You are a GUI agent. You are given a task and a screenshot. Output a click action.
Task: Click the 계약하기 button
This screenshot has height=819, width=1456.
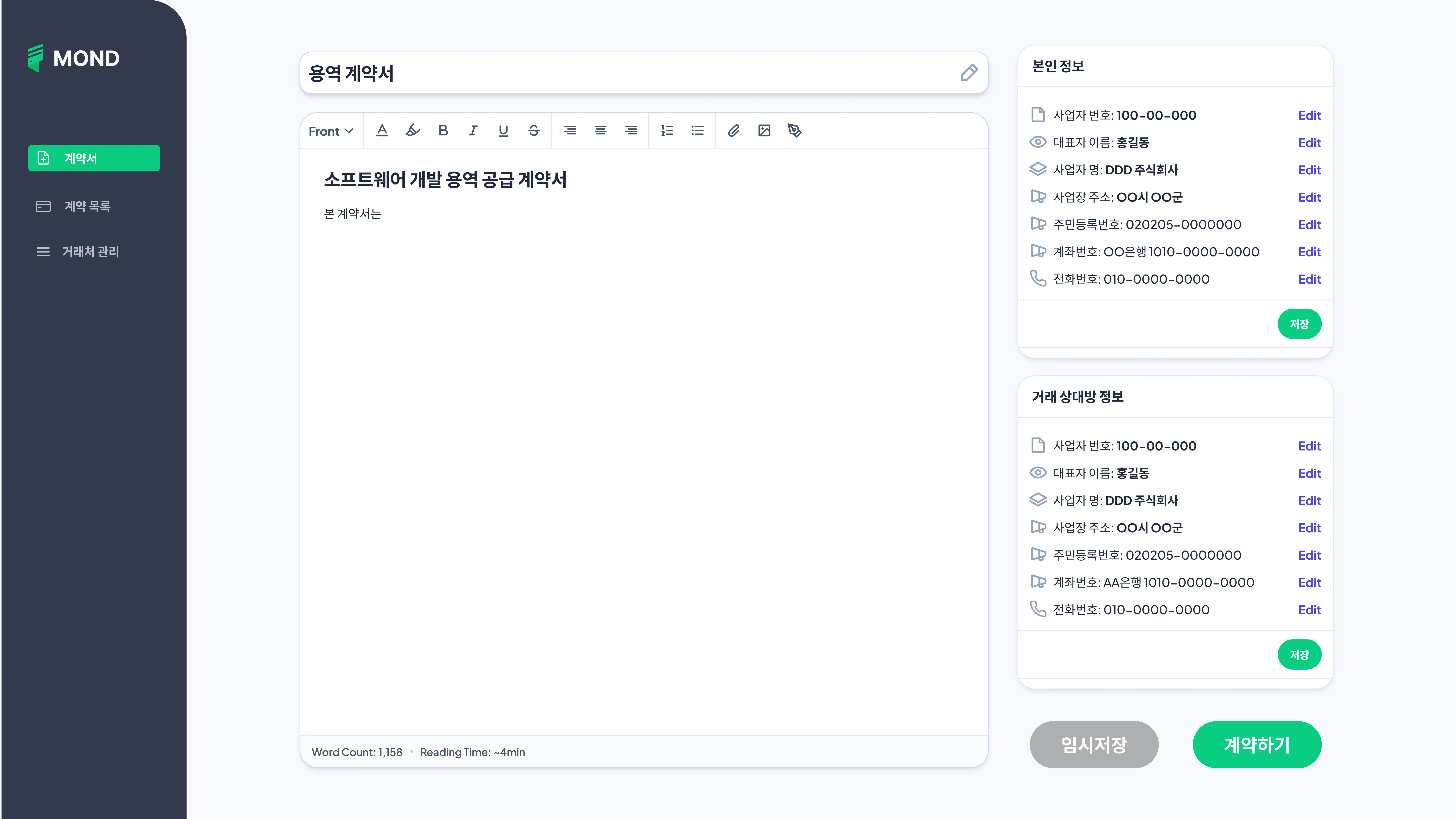point(1257,744)
